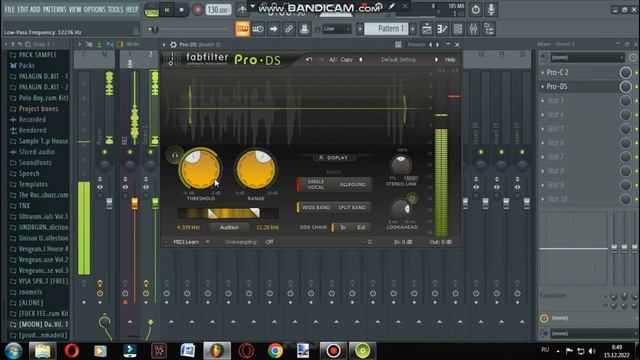Viewport: 640px width, 360px height.
Task: Select WIDE BAND processing
Action: 316,207
